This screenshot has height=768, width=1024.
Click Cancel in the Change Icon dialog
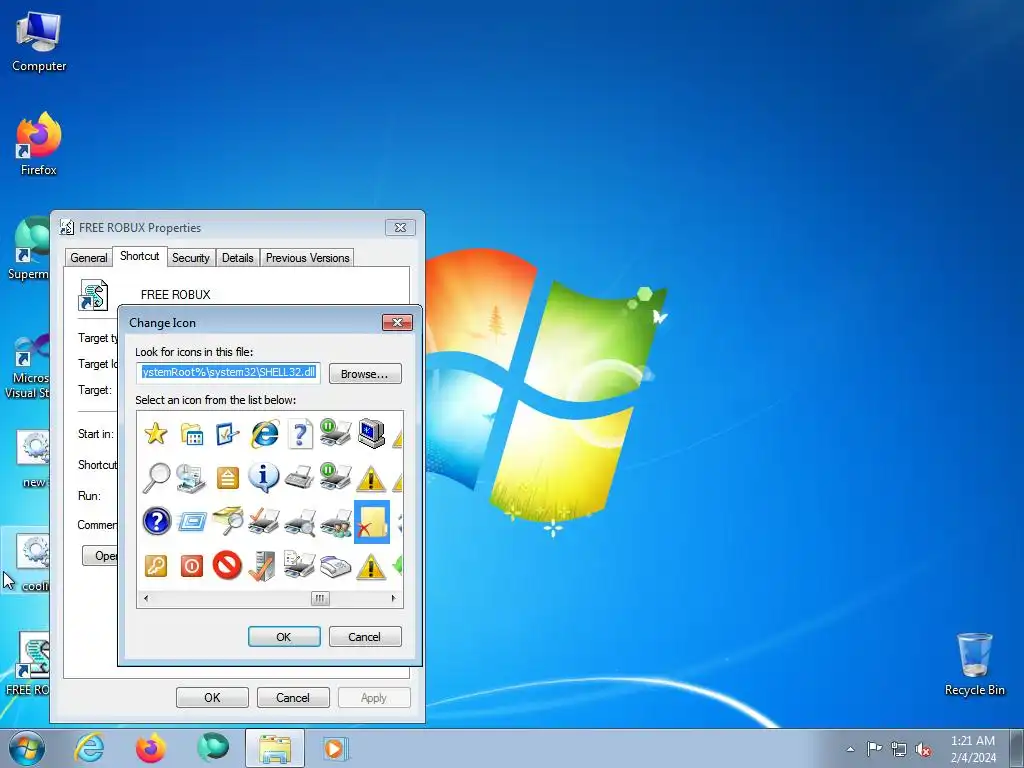pos(365,637)
